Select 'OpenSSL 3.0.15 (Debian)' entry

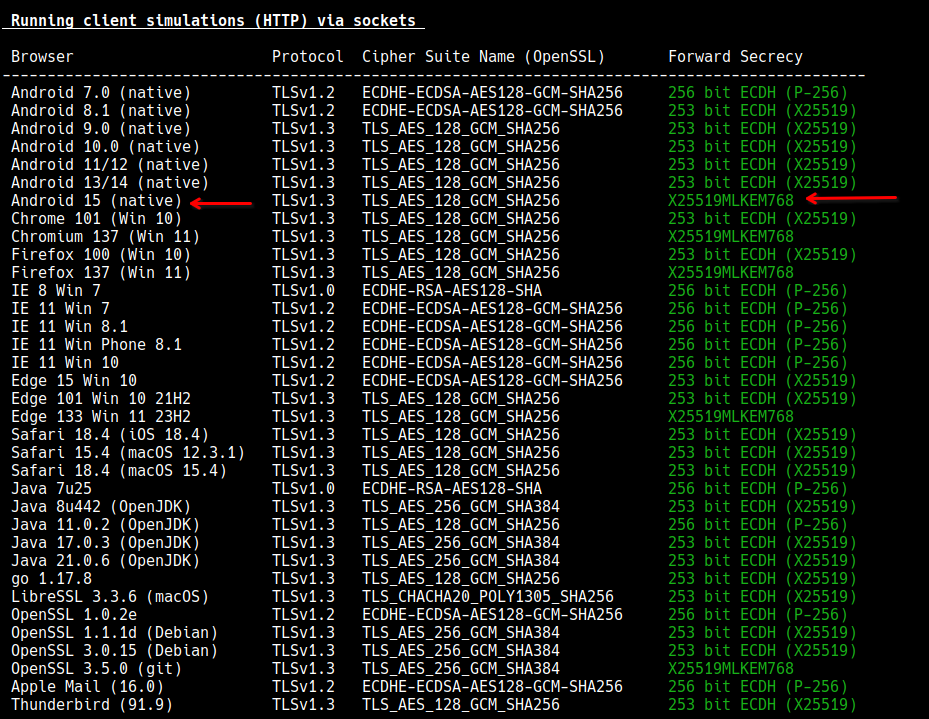click(x=114, y=651)
